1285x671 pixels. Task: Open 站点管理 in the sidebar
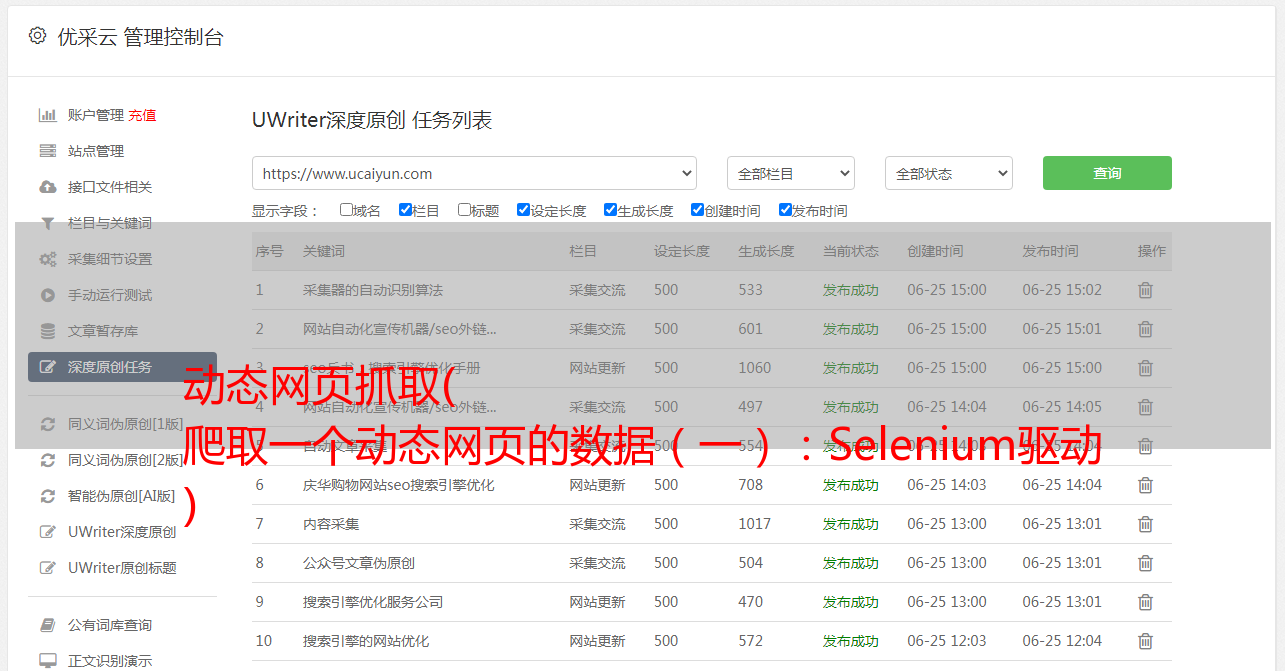(x=96, y=151)
